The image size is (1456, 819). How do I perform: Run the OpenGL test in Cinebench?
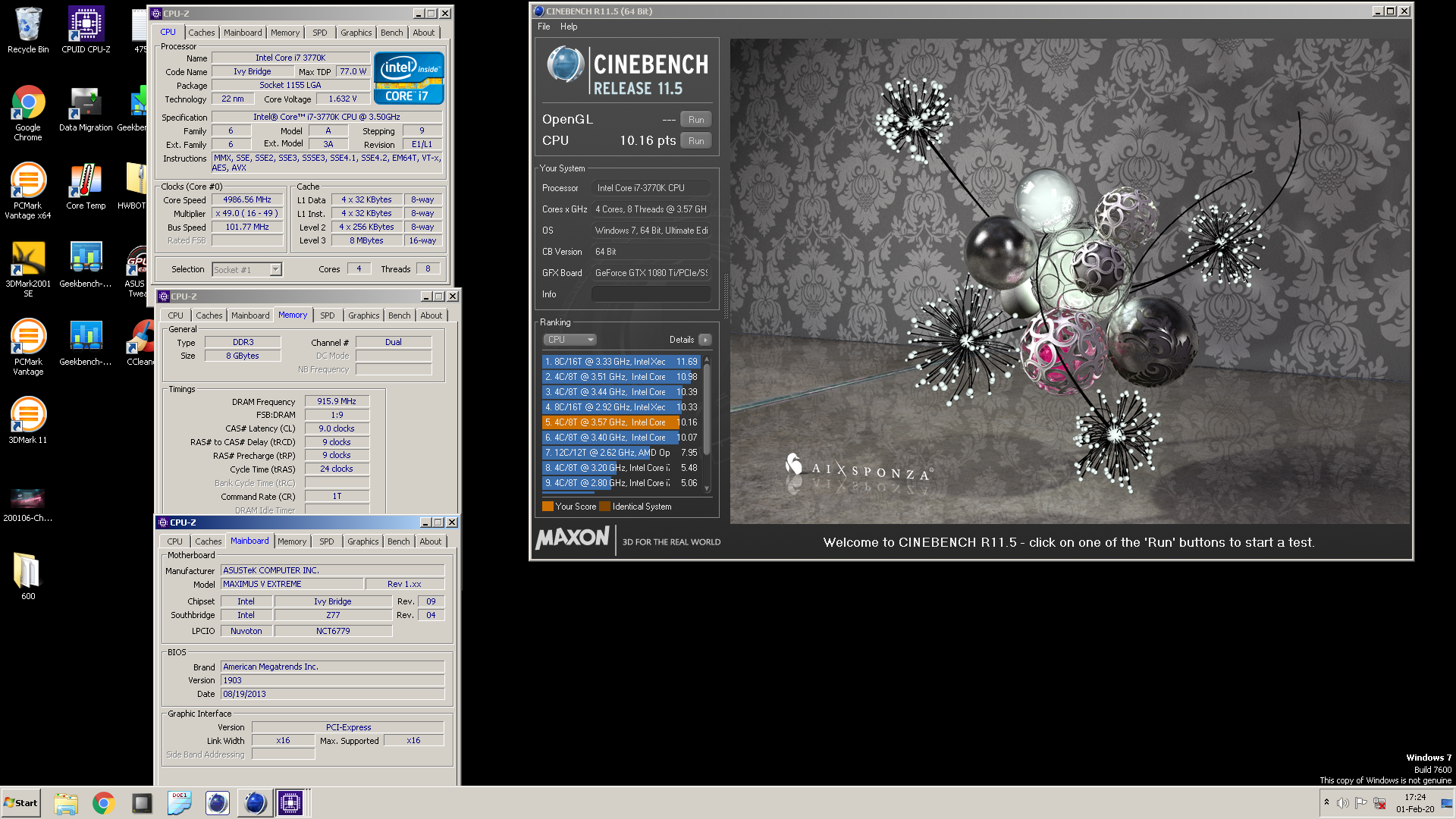click(x=696, y=120)
